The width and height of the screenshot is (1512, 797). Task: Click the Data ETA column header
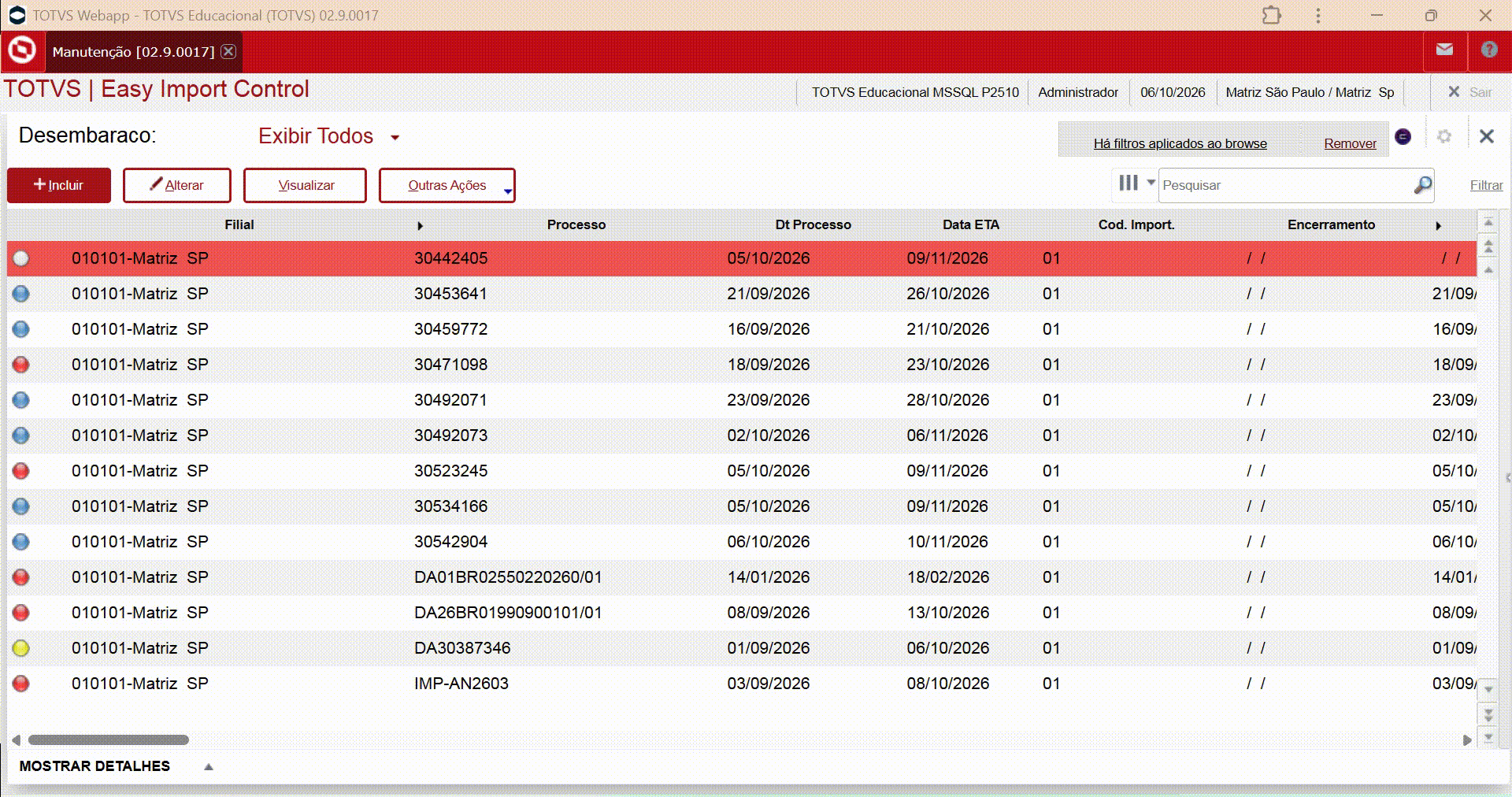point(971,225)
